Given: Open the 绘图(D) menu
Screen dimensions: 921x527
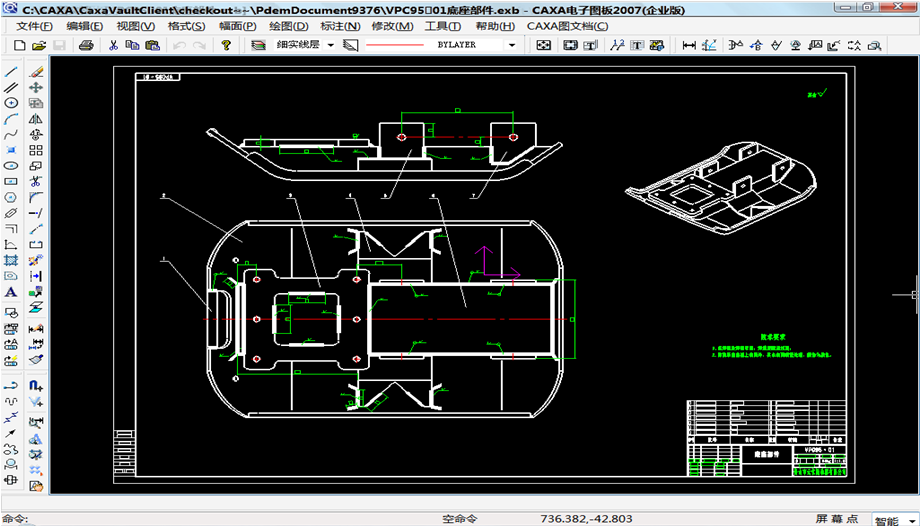Looking at the screenshot, I should click(289, 26).
